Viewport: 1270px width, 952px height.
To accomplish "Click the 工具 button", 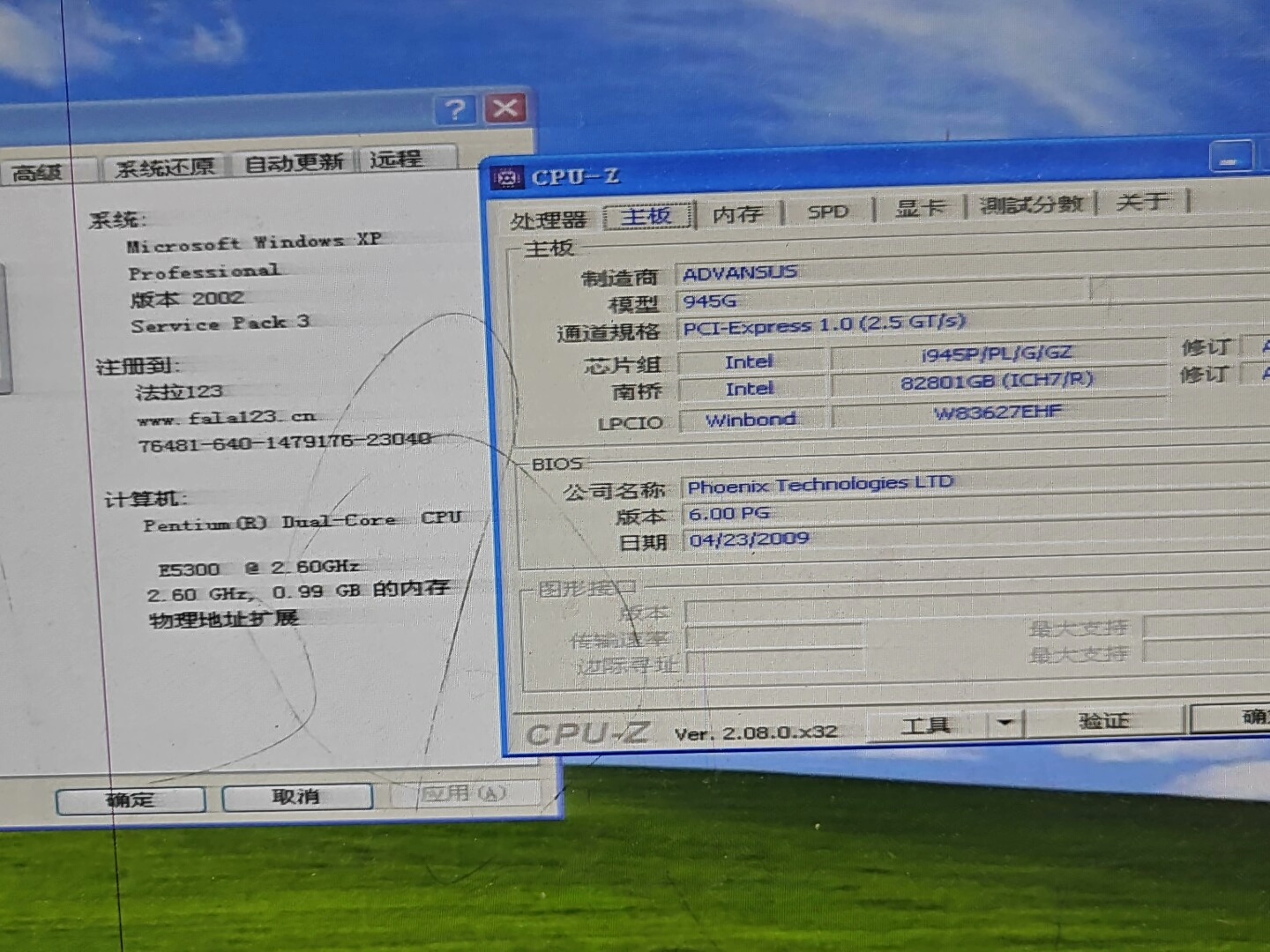I will pyautogui.click(x=926, y=725).
